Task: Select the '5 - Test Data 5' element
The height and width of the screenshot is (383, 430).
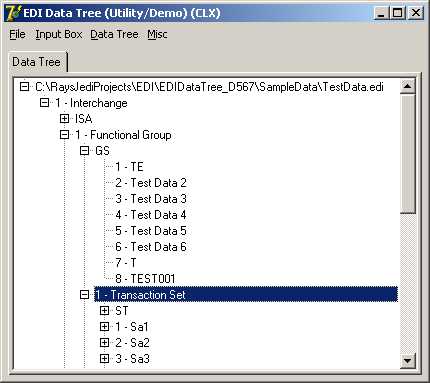Action: [151, 231]
